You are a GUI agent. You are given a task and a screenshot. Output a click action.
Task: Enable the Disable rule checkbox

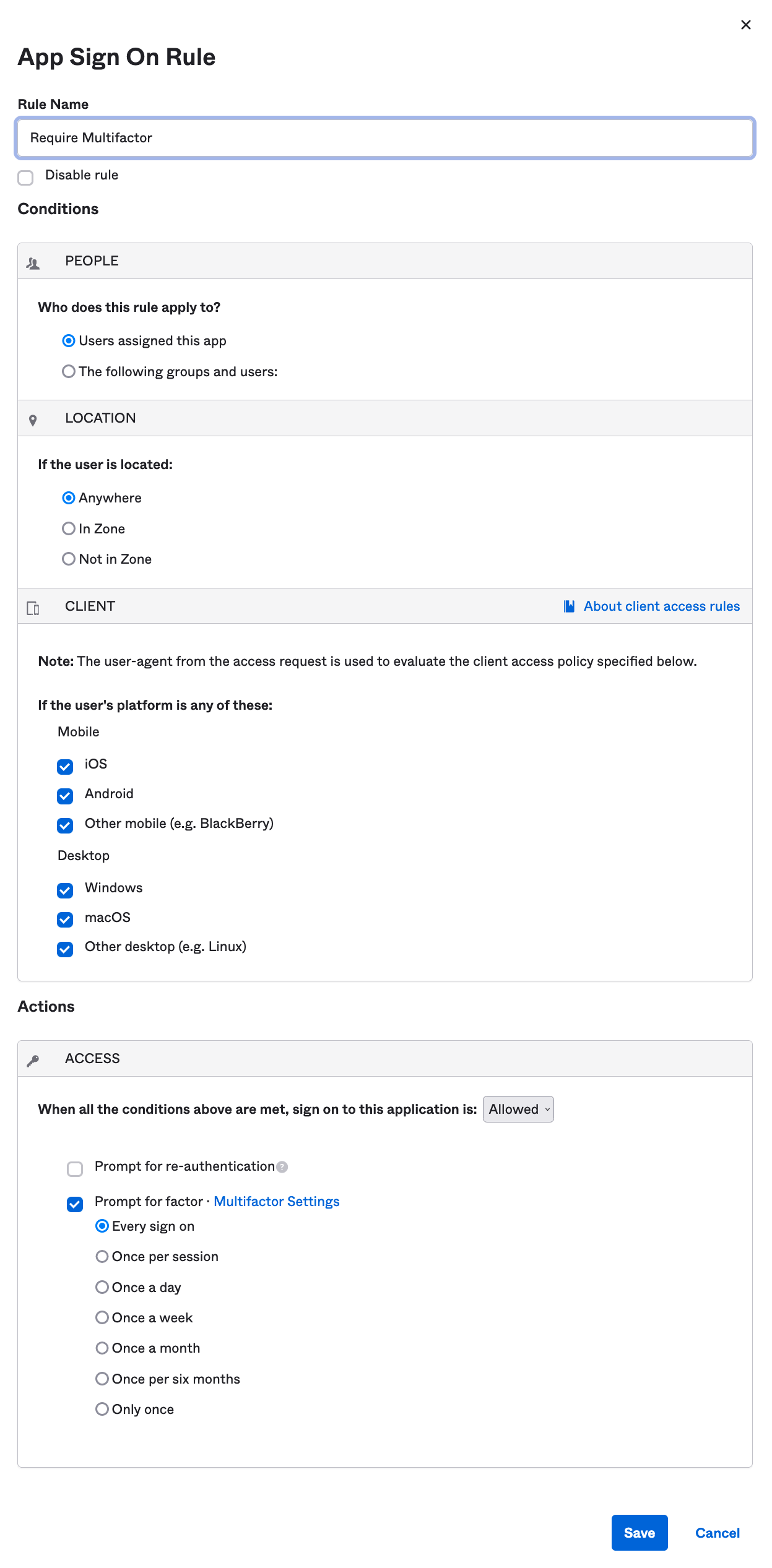click(25, 178)
